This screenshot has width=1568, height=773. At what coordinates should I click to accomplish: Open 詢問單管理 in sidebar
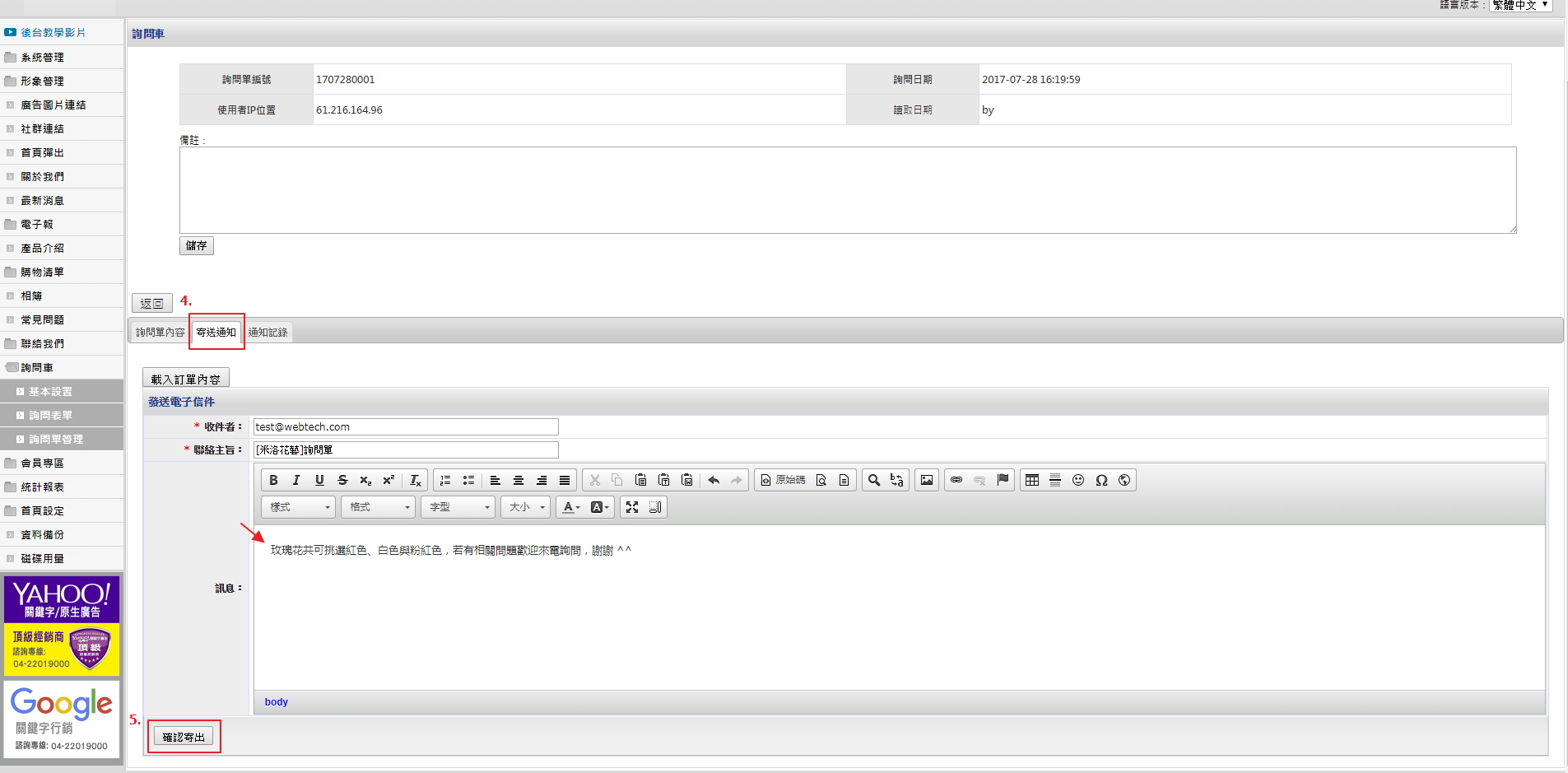pos(56,440)
